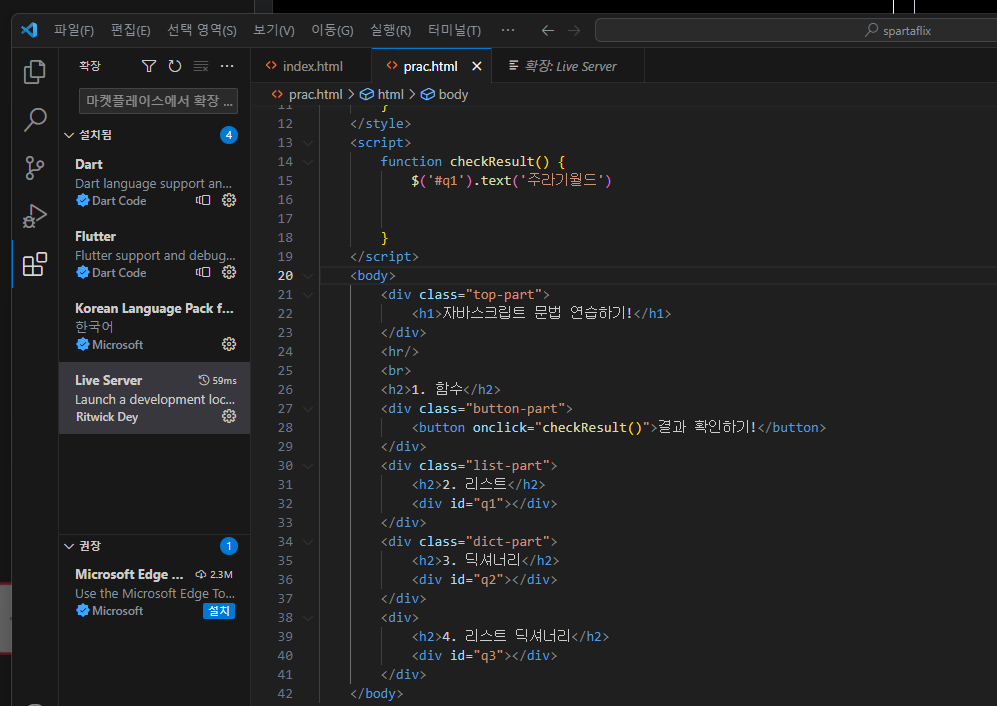Open the Source Control view
Screen dimensions: 997x706
click(34, 168)
